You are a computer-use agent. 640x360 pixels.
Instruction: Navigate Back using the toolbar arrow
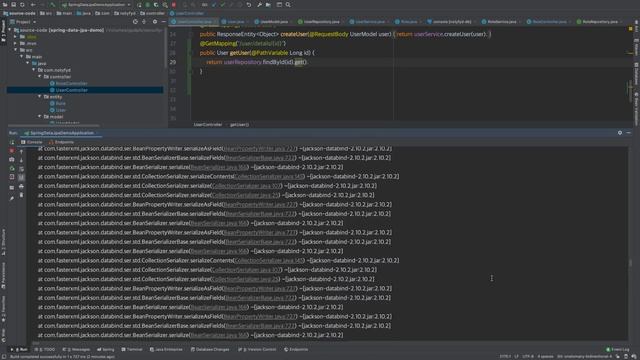[x=33, y=5]
